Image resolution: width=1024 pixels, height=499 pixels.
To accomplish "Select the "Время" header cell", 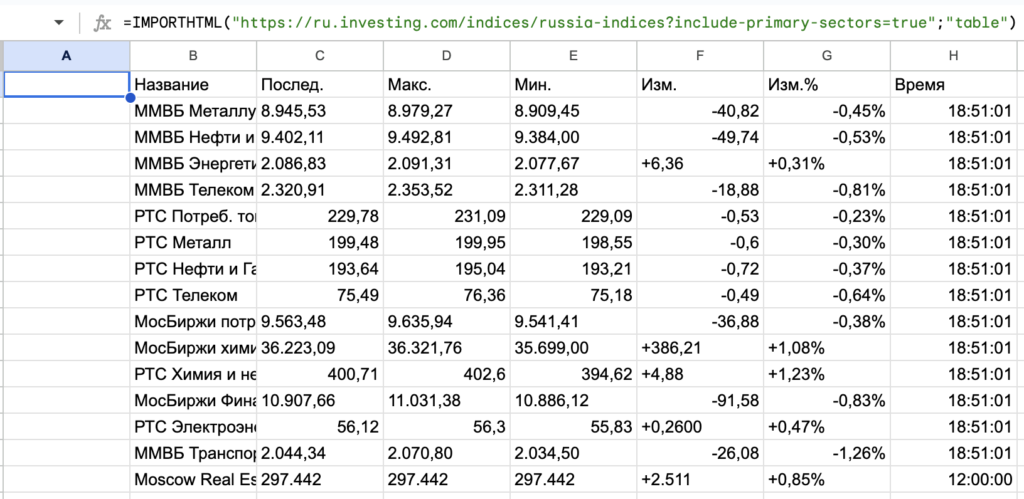I will [x=954, y=85].
